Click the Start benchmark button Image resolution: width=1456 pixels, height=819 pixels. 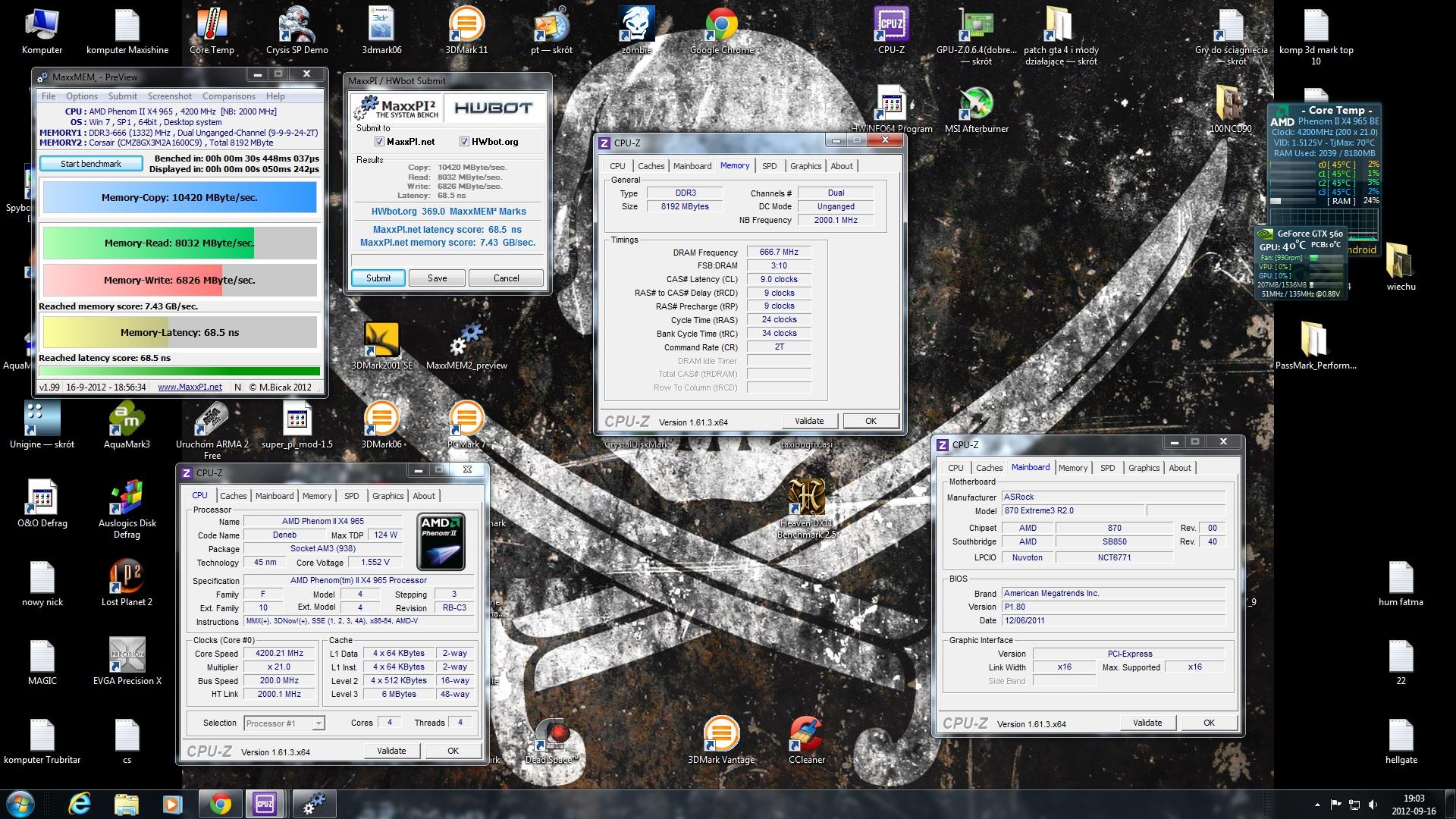point(91,164)
